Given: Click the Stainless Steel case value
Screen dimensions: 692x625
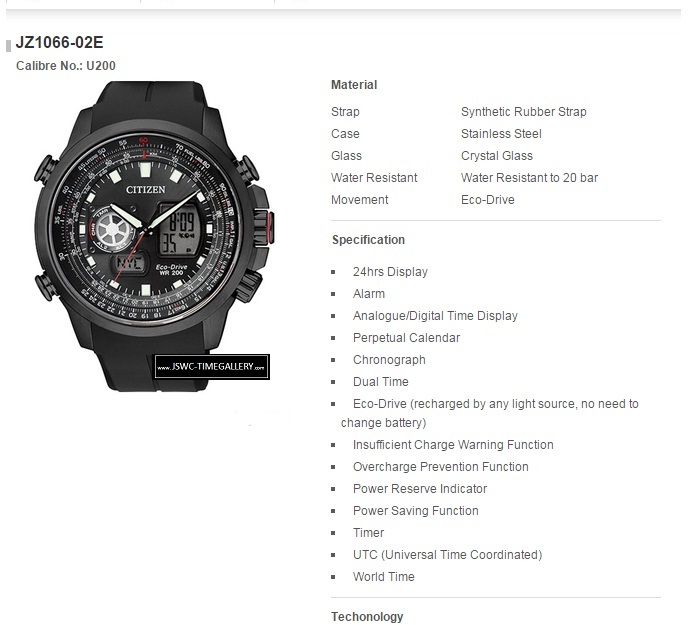Looking at the screenshot, I should coord(501,134).
